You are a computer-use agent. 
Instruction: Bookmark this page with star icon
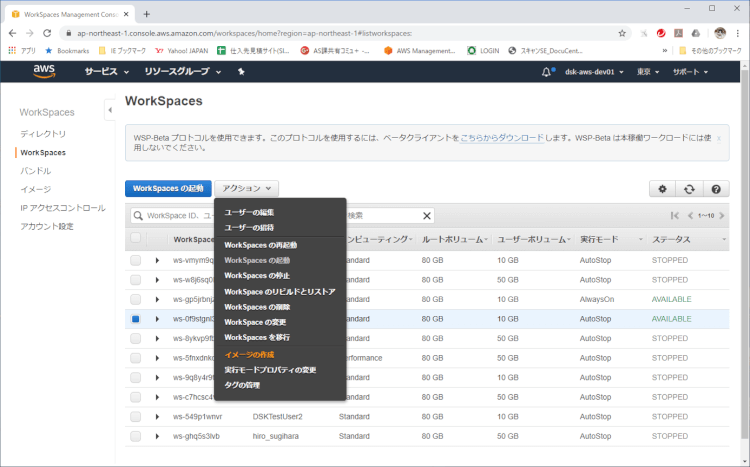[622, 32]
